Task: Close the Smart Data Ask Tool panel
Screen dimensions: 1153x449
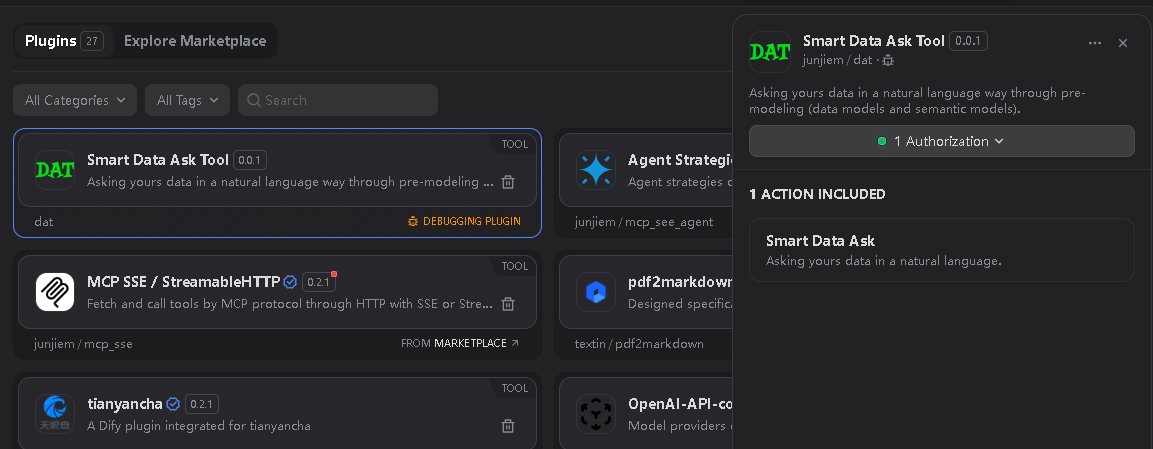Action: (x=1123, y=43)
